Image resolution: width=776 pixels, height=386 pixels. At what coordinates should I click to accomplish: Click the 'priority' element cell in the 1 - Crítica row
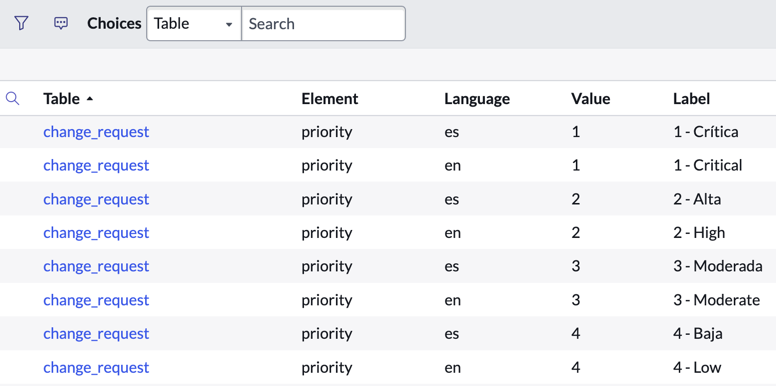327,132
